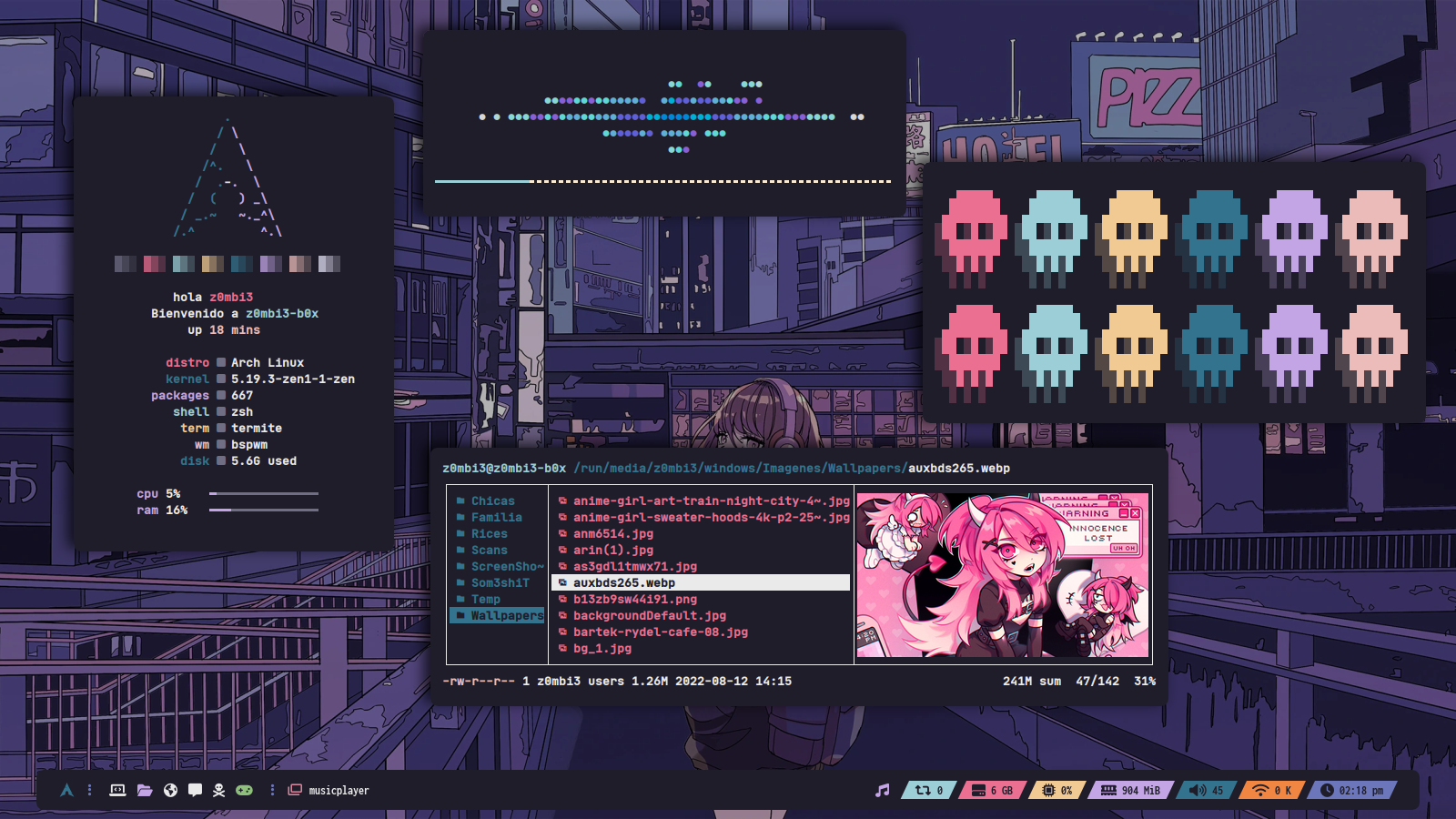
Task: Select file backgroundDefault.jpg
Action: (x=650, y=615)
